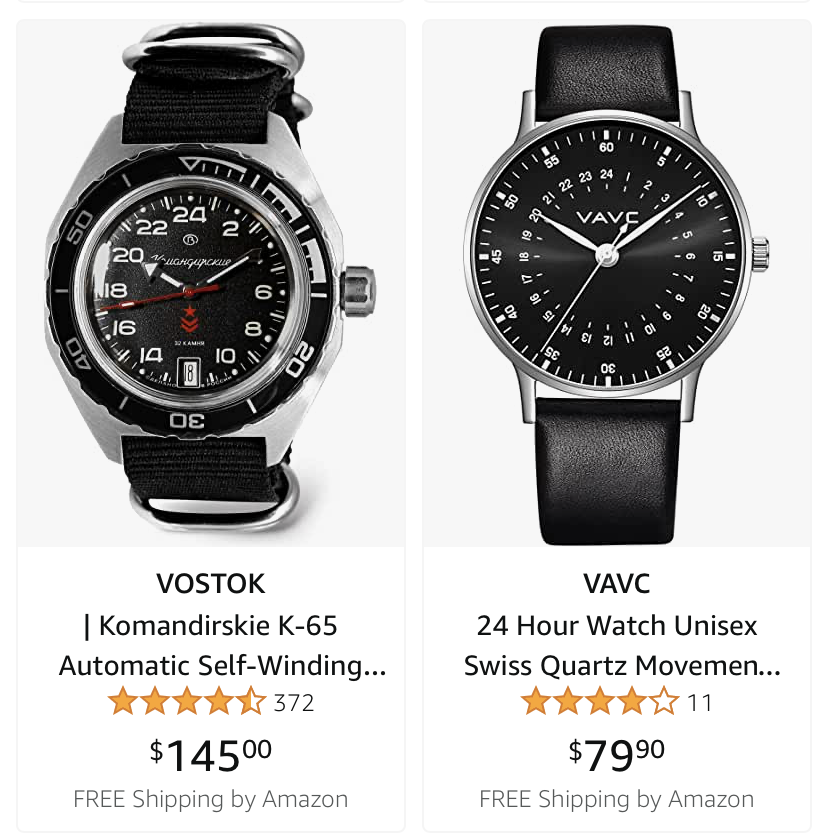
Task: Click the $79.90 price
Action: pos(616,754)
